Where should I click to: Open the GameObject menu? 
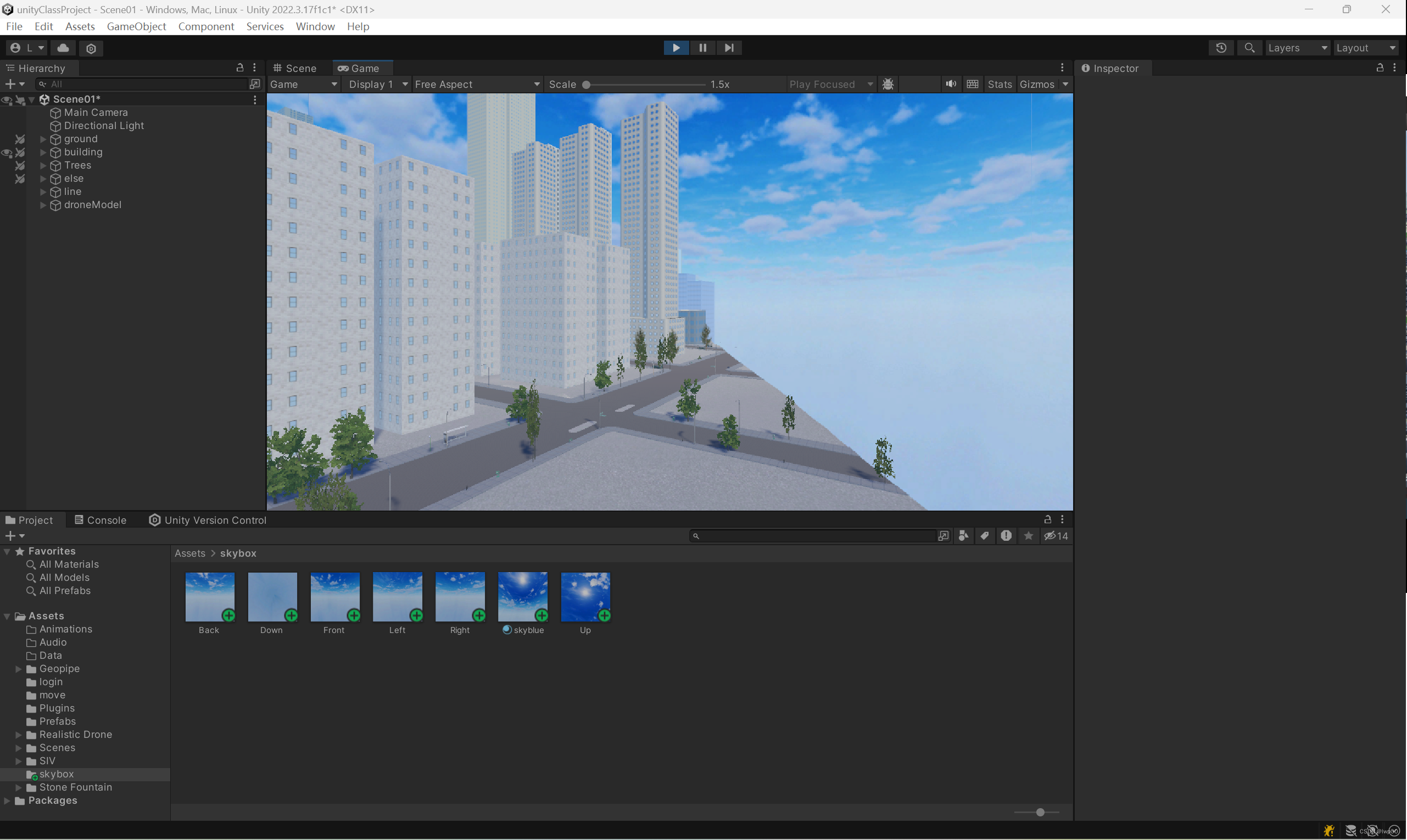click(x=136, y=26)
